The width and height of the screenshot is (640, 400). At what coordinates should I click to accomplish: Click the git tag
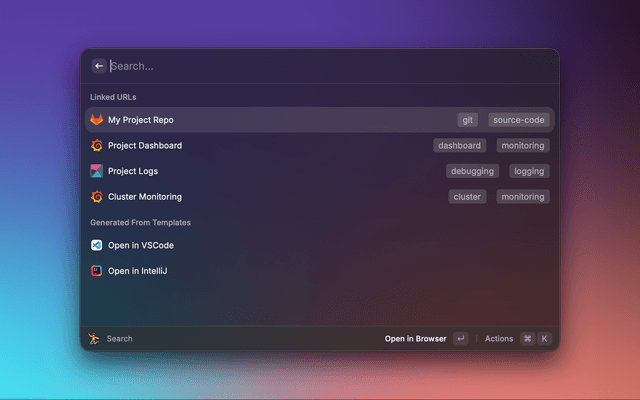pos(467,120)
